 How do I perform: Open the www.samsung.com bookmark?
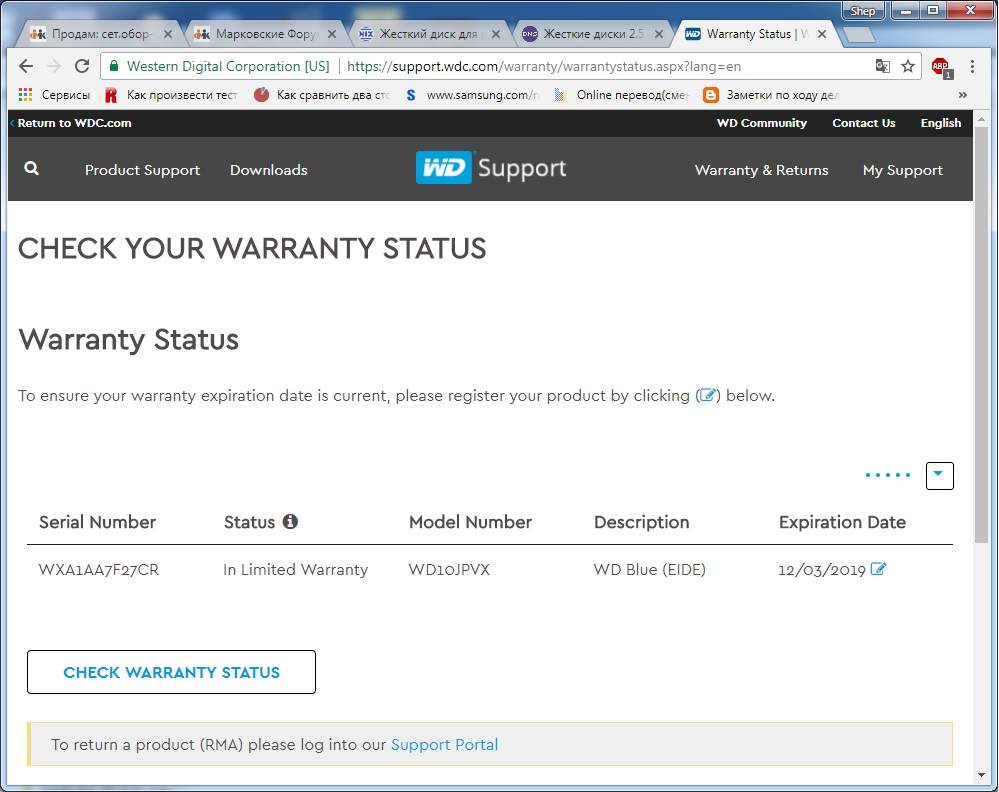pyautogui.click(x=471, y=95)
